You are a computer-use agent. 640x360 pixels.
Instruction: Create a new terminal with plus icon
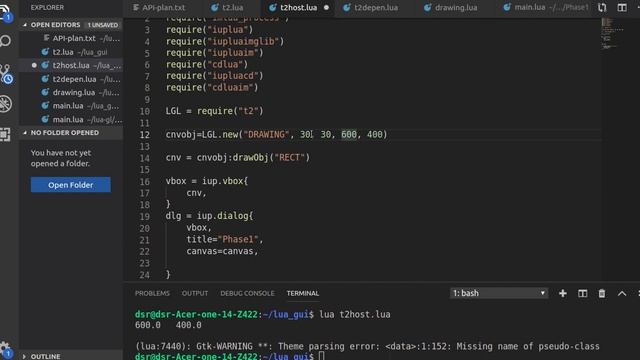[563, 293]
